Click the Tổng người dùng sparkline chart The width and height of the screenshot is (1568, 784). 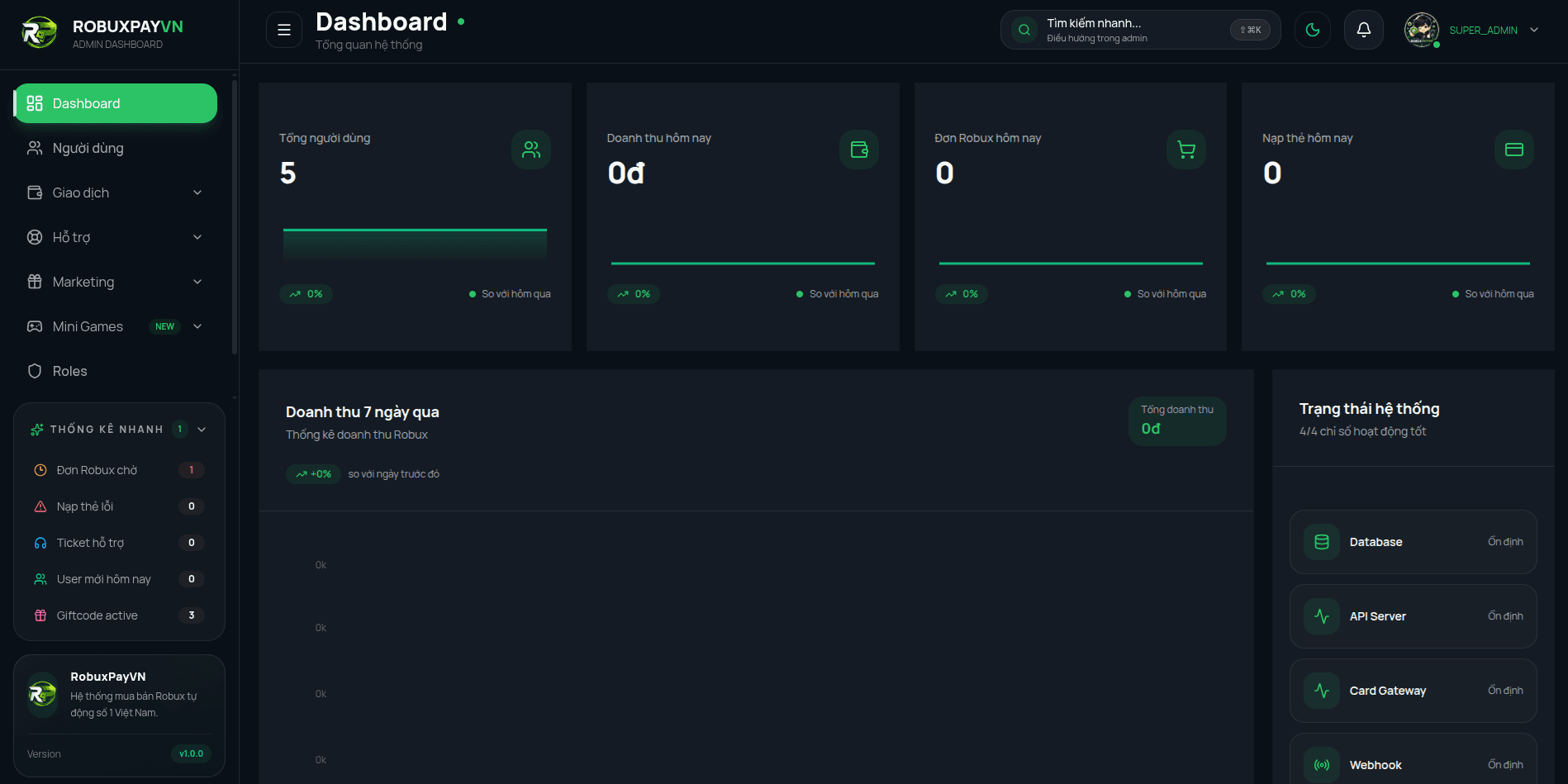coord(415,244)
